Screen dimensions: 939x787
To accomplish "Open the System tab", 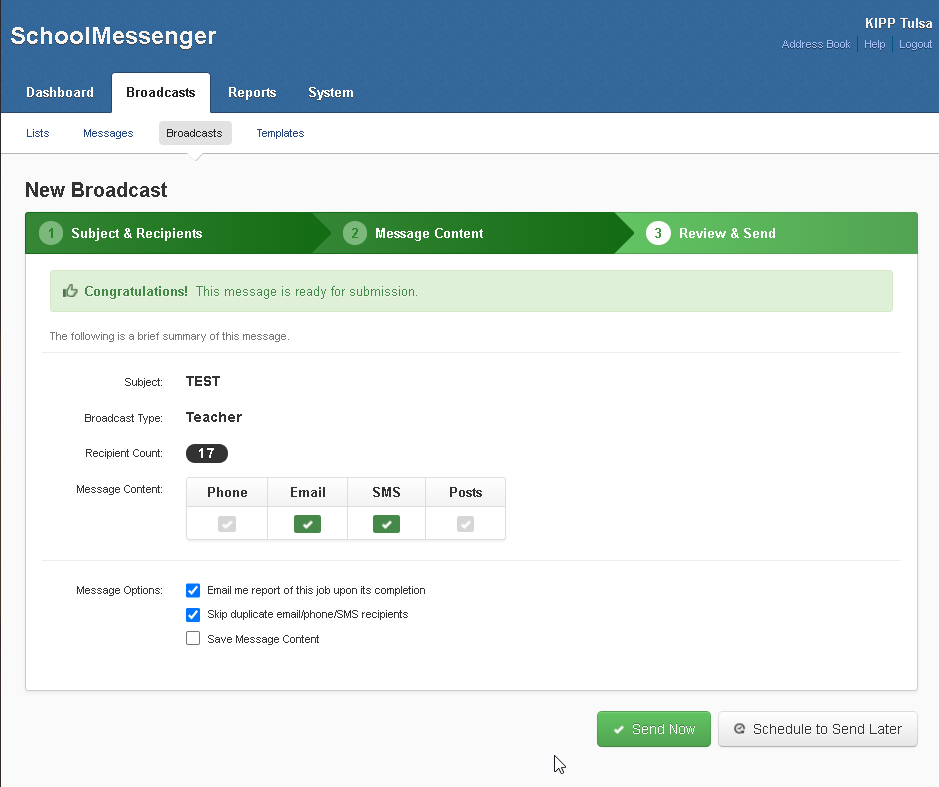I will click(331, 92).
